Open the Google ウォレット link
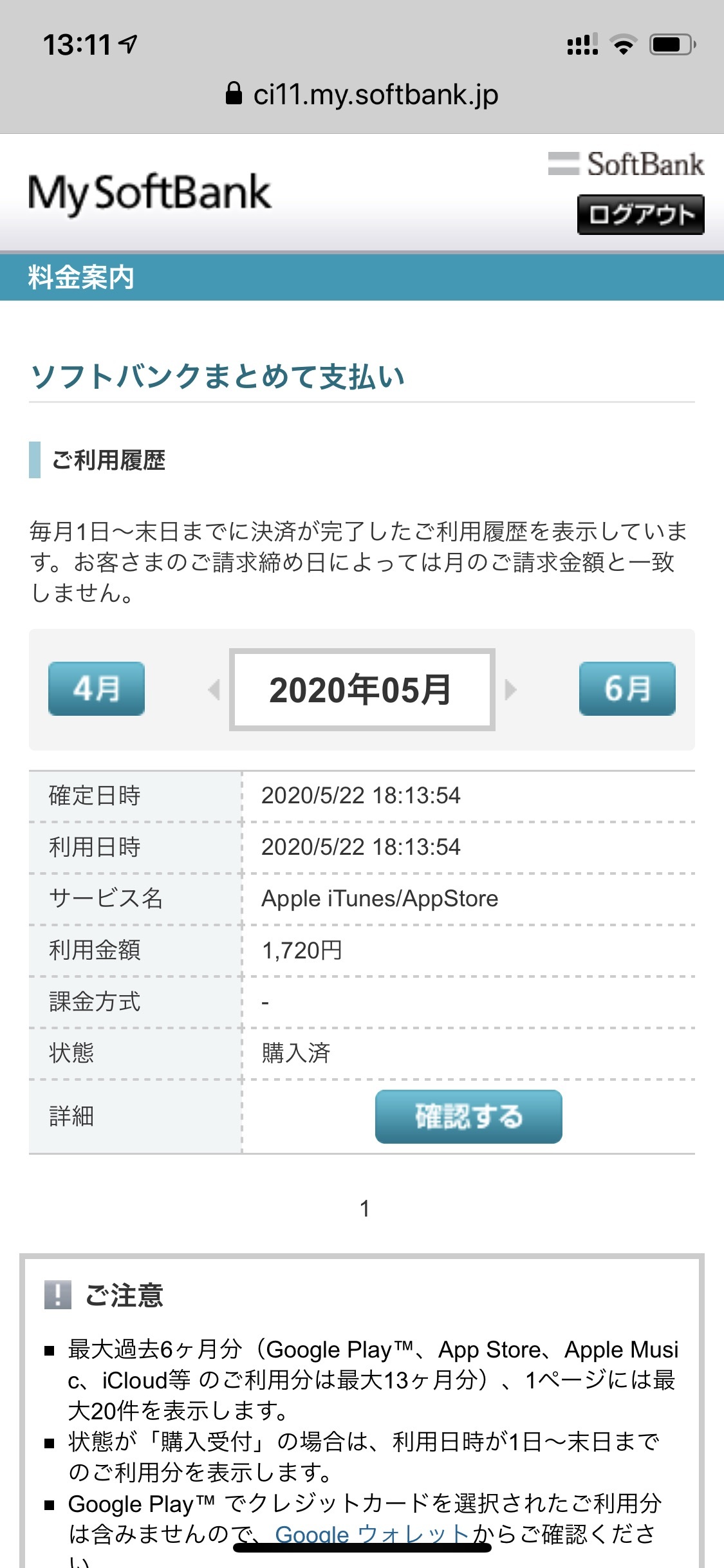The image size is (724, 1568). point(373,1535)
